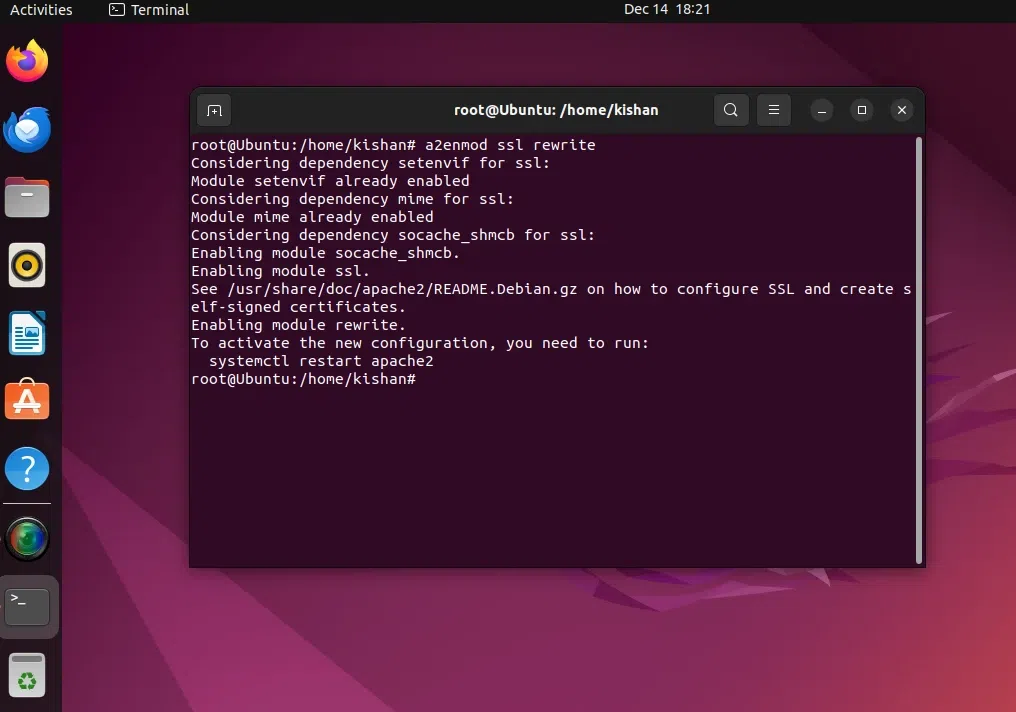Click 'elf-signed certificates.' line
This screenshot has height=712, width=1016.
pos(299,307)
